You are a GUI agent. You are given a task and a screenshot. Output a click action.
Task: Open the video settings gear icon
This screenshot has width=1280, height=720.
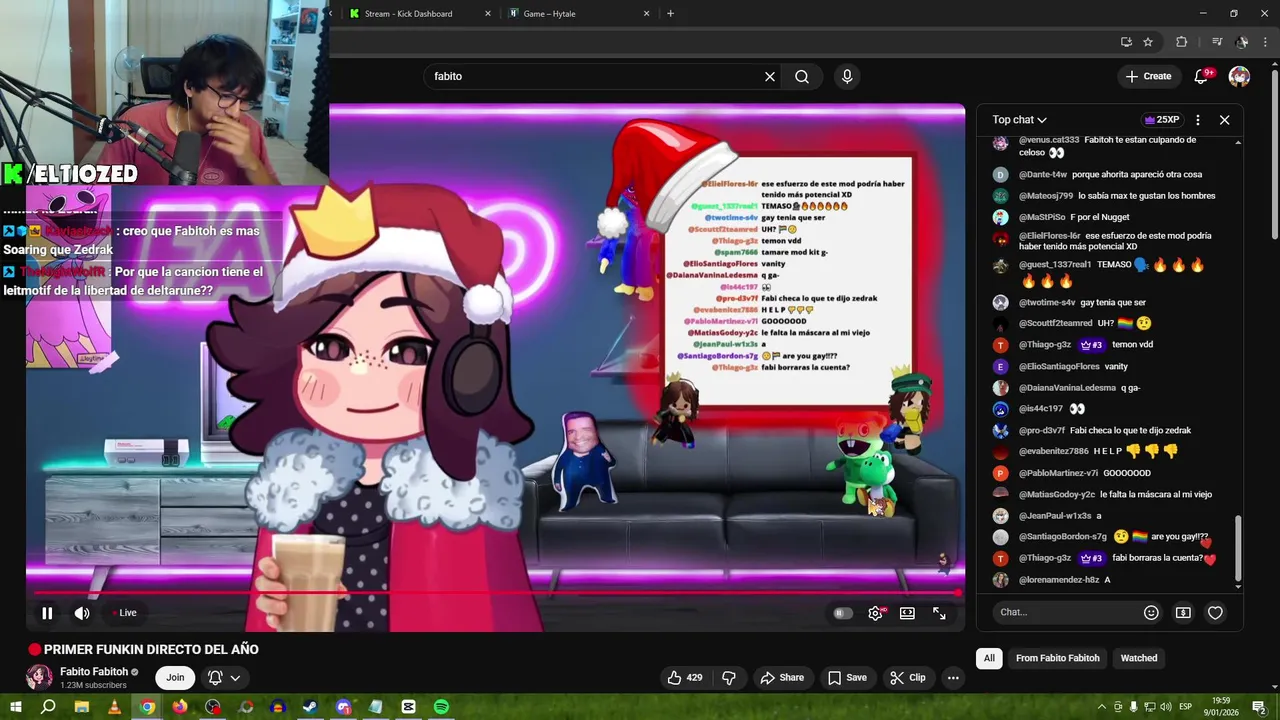click(x=875, y=613)
